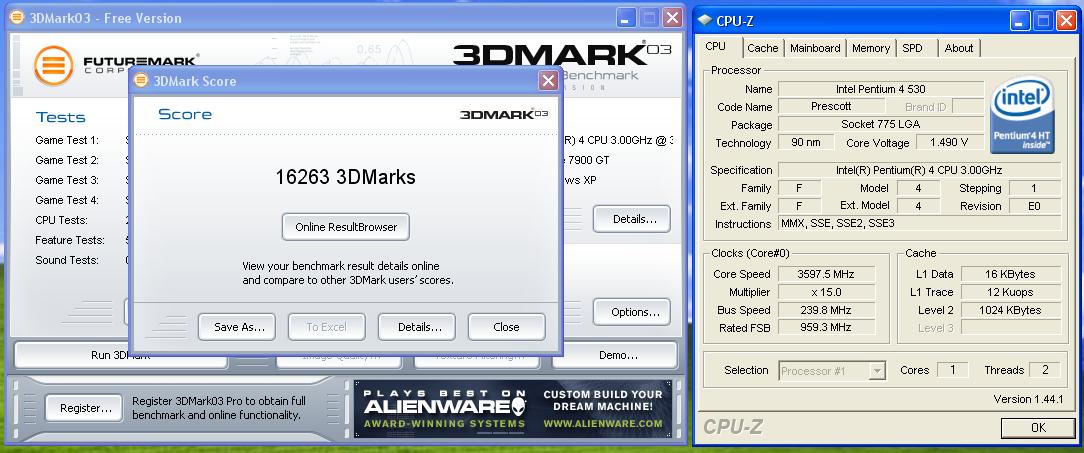
Task: Minimize the CPU-Z window
Action: tap(1020, 21)
